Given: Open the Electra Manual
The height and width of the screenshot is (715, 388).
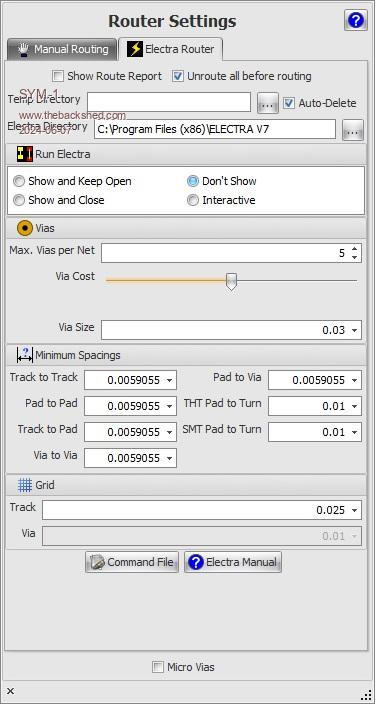Looking at the screenshot, I should click(x=233, y=562).
